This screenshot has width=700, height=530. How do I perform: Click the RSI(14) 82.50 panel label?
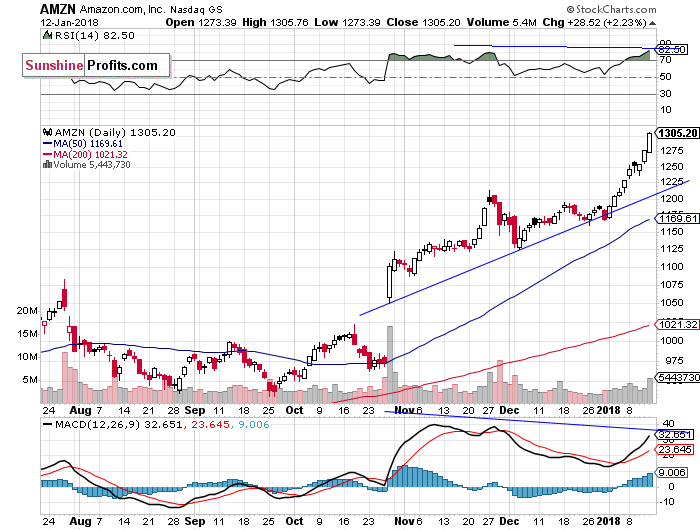(94, 35)
